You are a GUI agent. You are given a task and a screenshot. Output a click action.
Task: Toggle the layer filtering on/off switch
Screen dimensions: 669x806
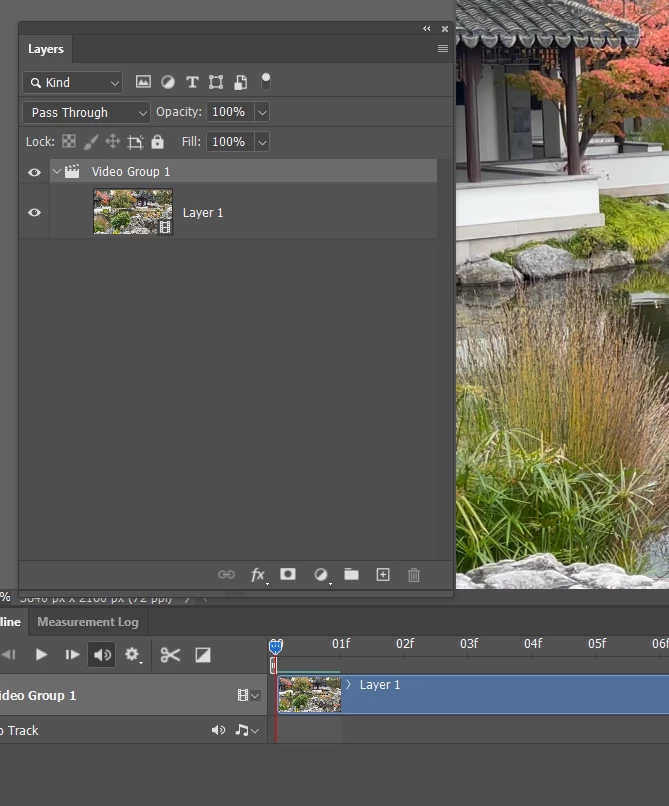pos(265,81)
